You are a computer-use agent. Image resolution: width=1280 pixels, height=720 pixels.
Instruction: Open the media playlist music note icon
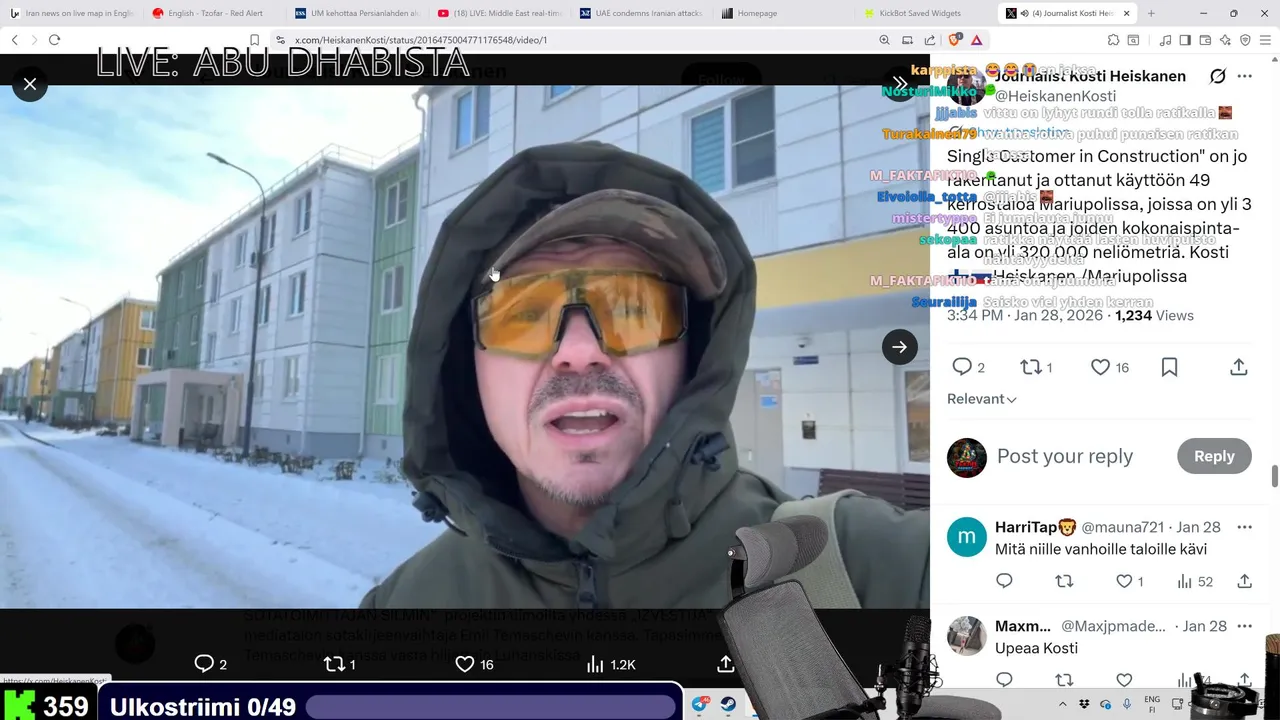pos(1165,40)
